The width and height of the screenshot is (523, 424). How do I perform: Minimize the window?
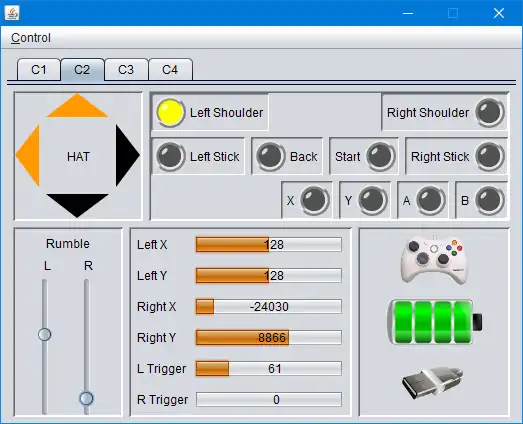pos(408,13)
